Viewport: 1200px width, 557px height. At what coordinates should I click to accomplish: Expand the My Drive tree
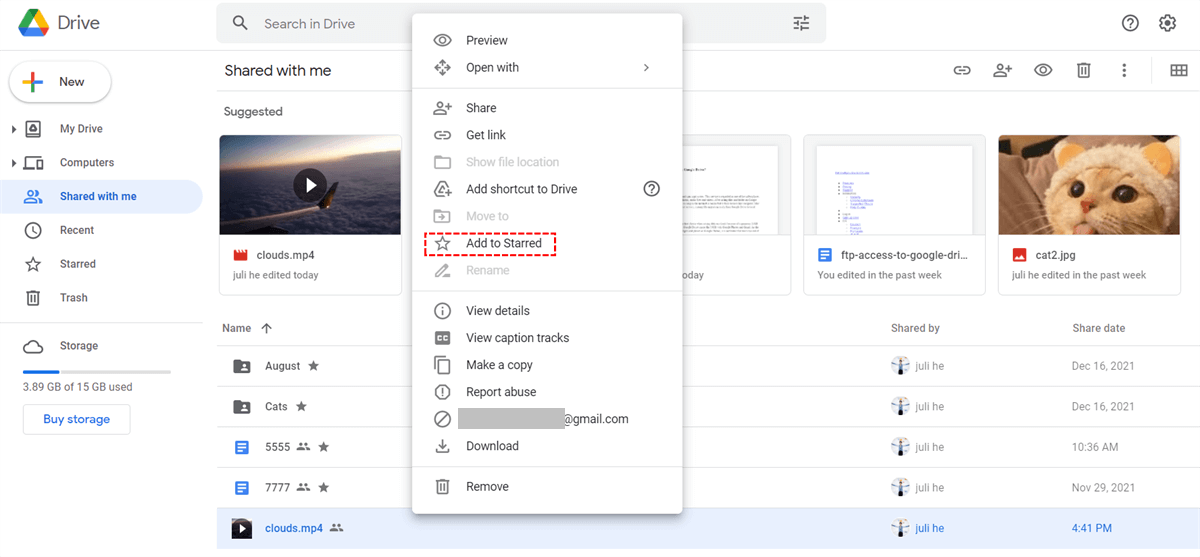pos(14,129)
